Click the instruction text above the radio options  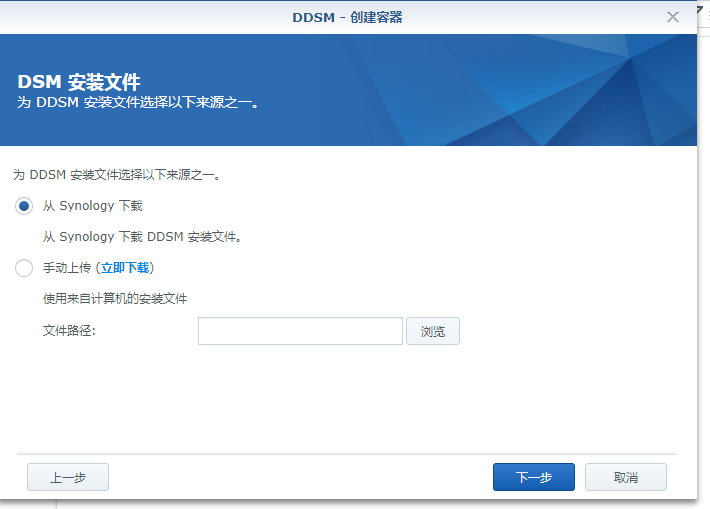click(116, 175)
